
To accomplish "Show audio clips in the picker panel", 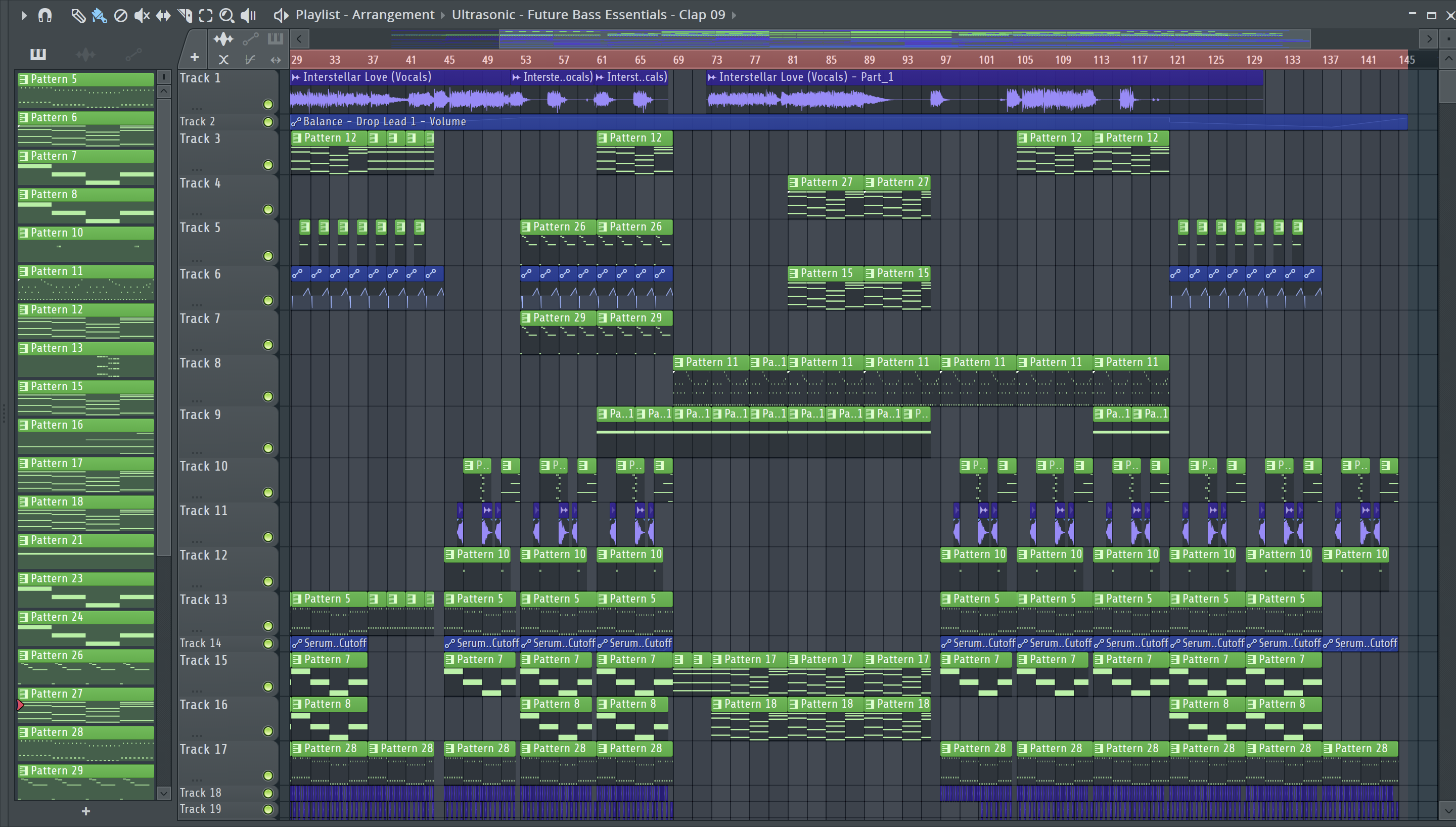I will [86, 54].
